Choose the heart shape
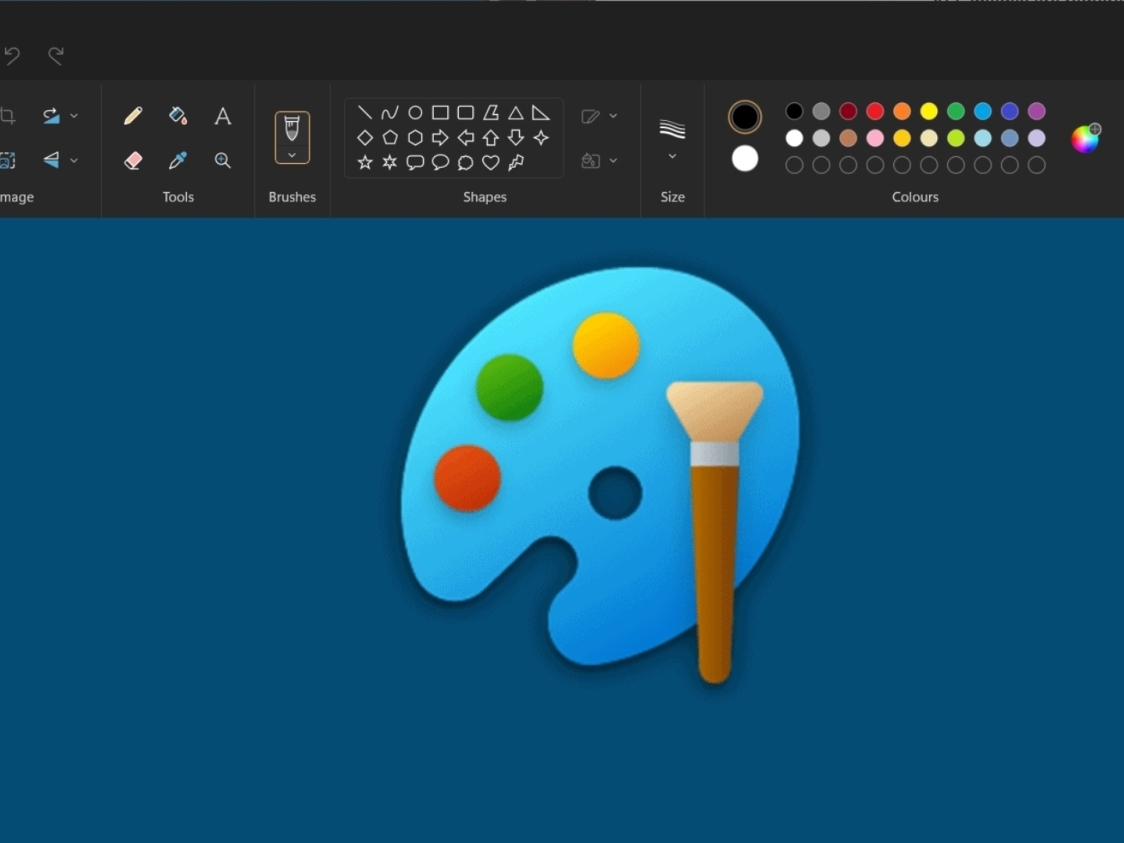The image size is (1124, 843). (491, 162)
